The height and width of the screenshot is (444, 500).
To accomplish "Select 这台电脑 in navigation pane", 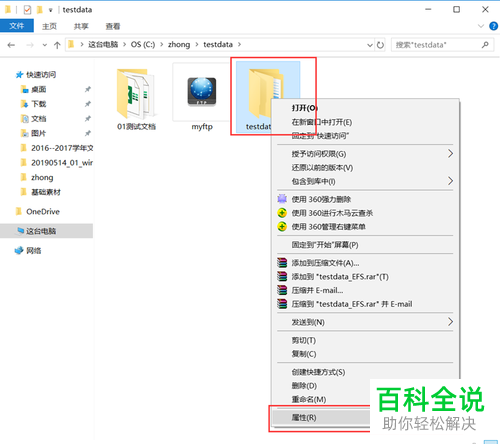I will [x=41, y=231].
